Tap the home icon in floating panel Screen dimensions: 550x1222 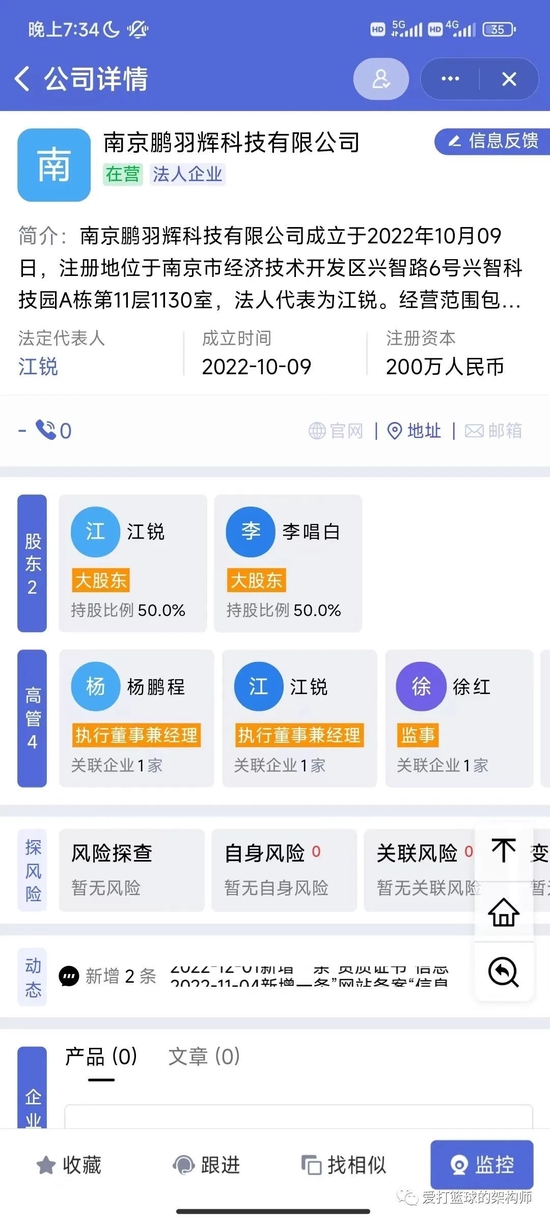504,911
